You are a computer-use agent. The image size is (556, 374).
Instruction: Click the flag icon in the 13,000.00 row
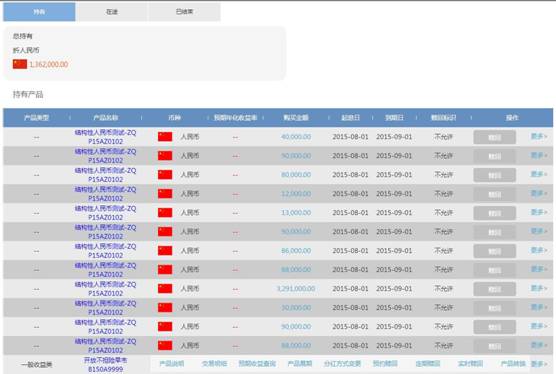pos(165,213)
